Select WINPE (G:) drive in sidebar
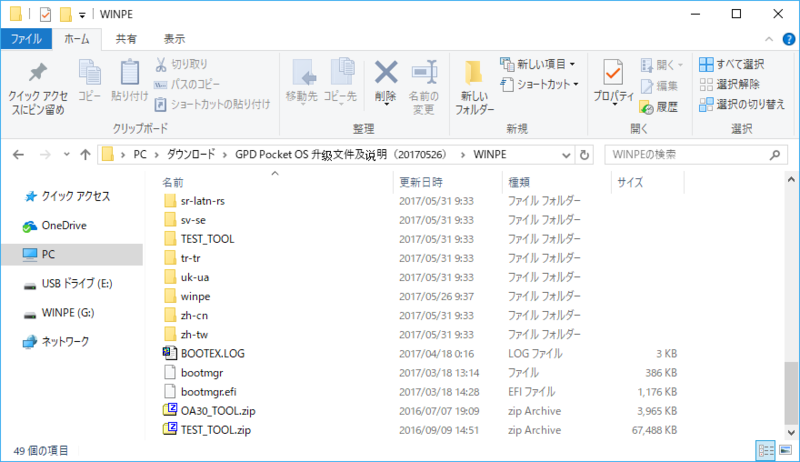Viewport: 800px width, 462px height. [x=67, y=313]
